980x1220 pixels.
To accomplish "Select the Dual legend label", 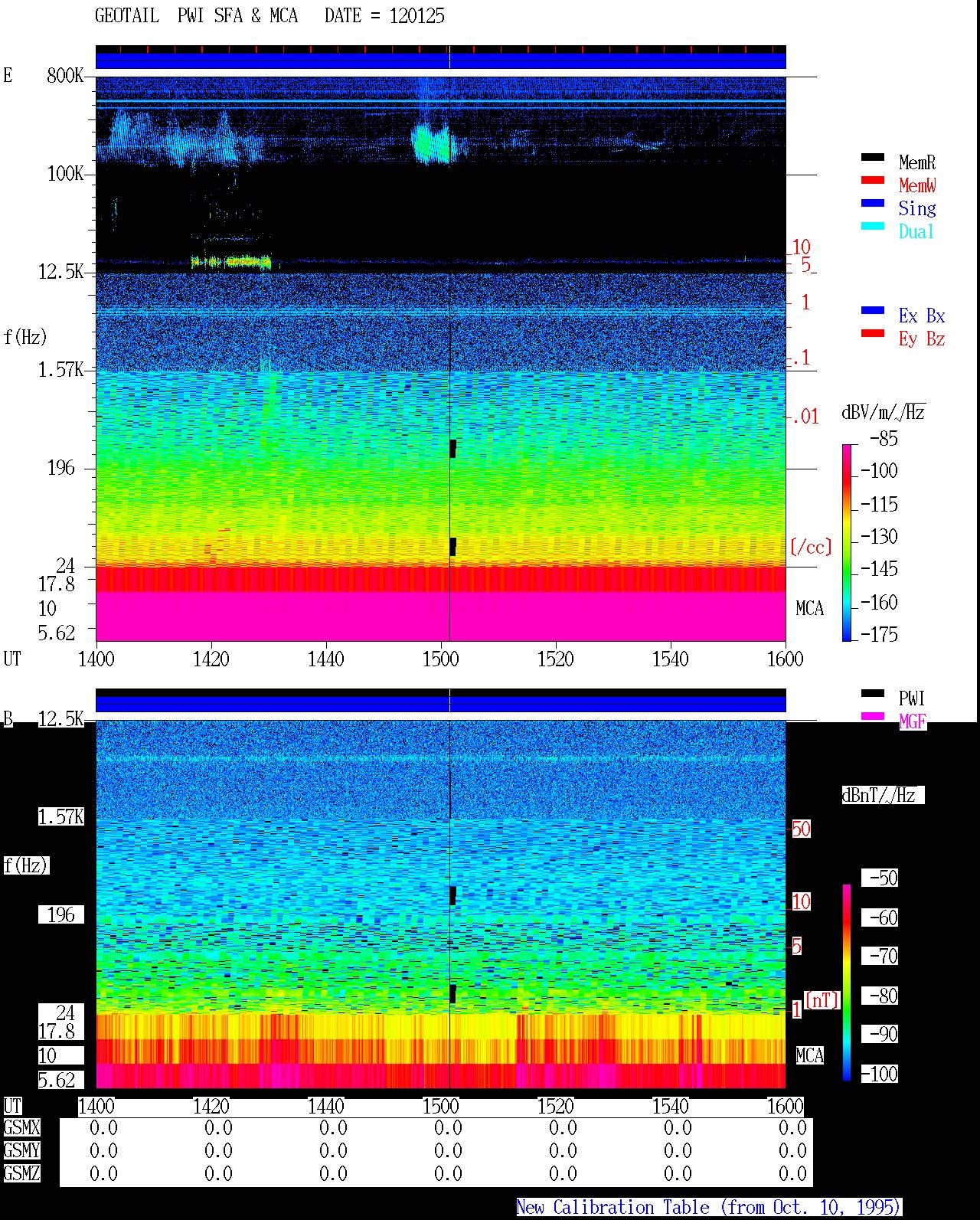I will point(917,231).
